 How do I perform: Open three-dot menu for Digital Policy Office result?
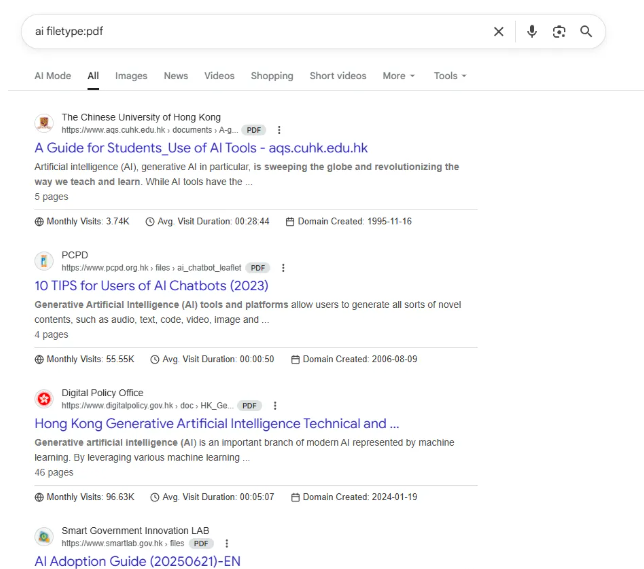pos(275,406)
